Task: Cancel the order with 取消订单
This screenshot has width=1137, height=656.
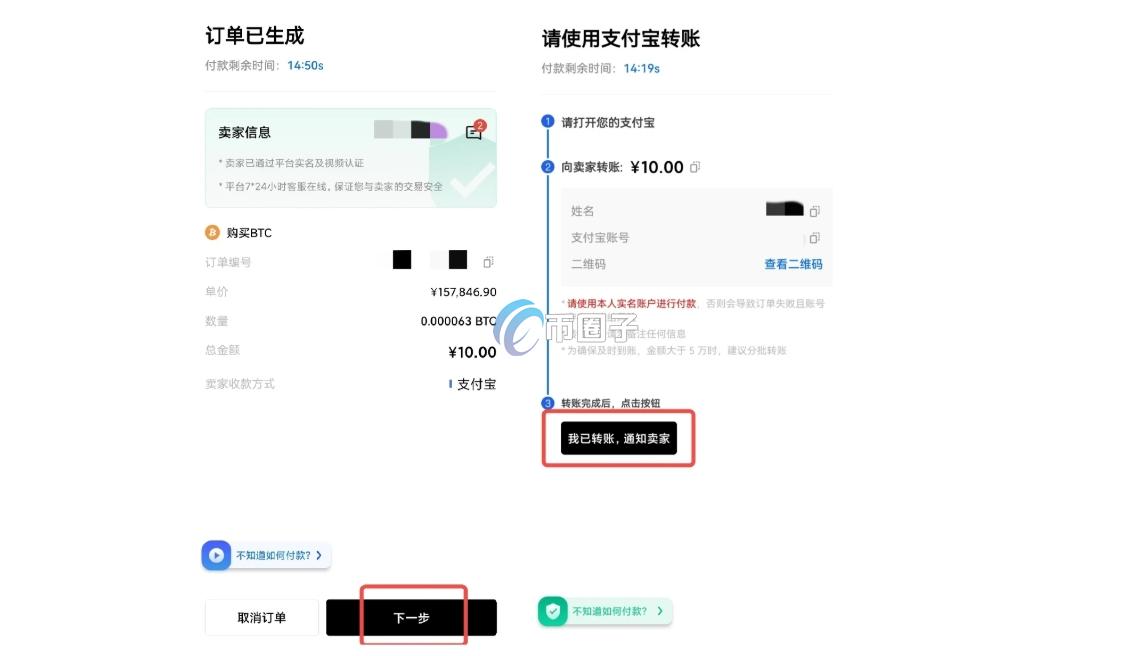Action: (261, 617)
